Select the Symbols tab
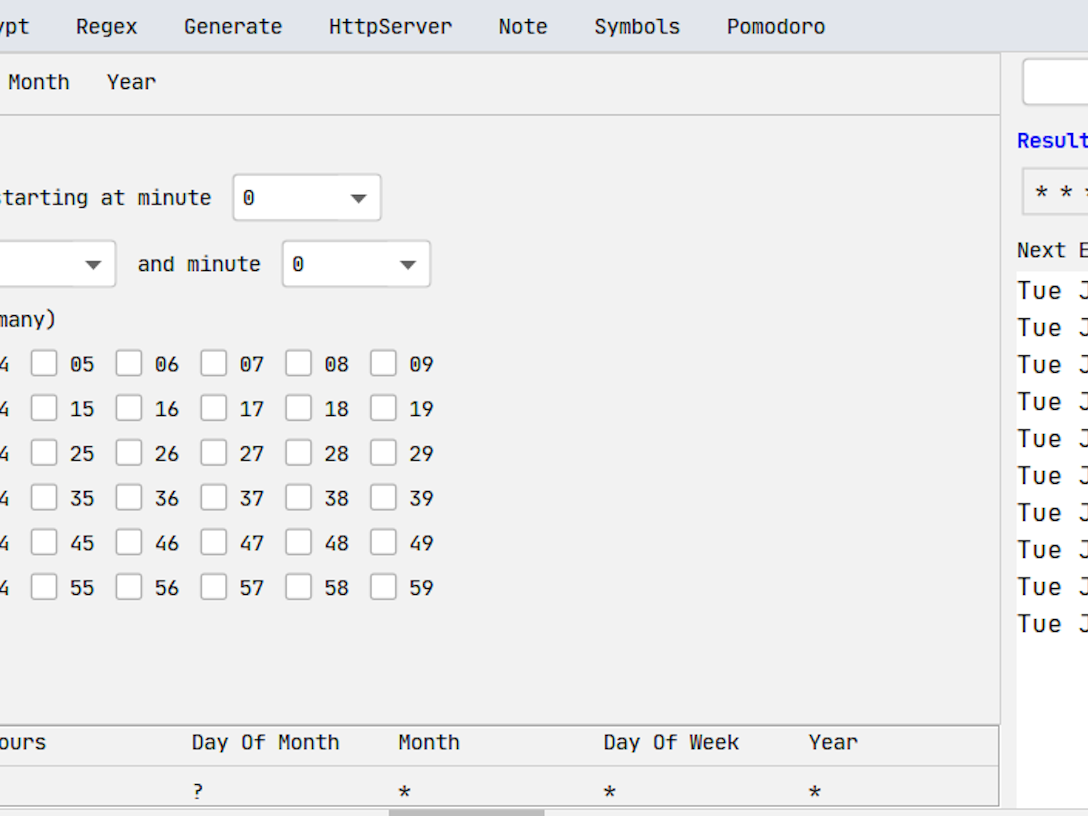Viewport: 1088px width, 816px height. click(636, 27)
